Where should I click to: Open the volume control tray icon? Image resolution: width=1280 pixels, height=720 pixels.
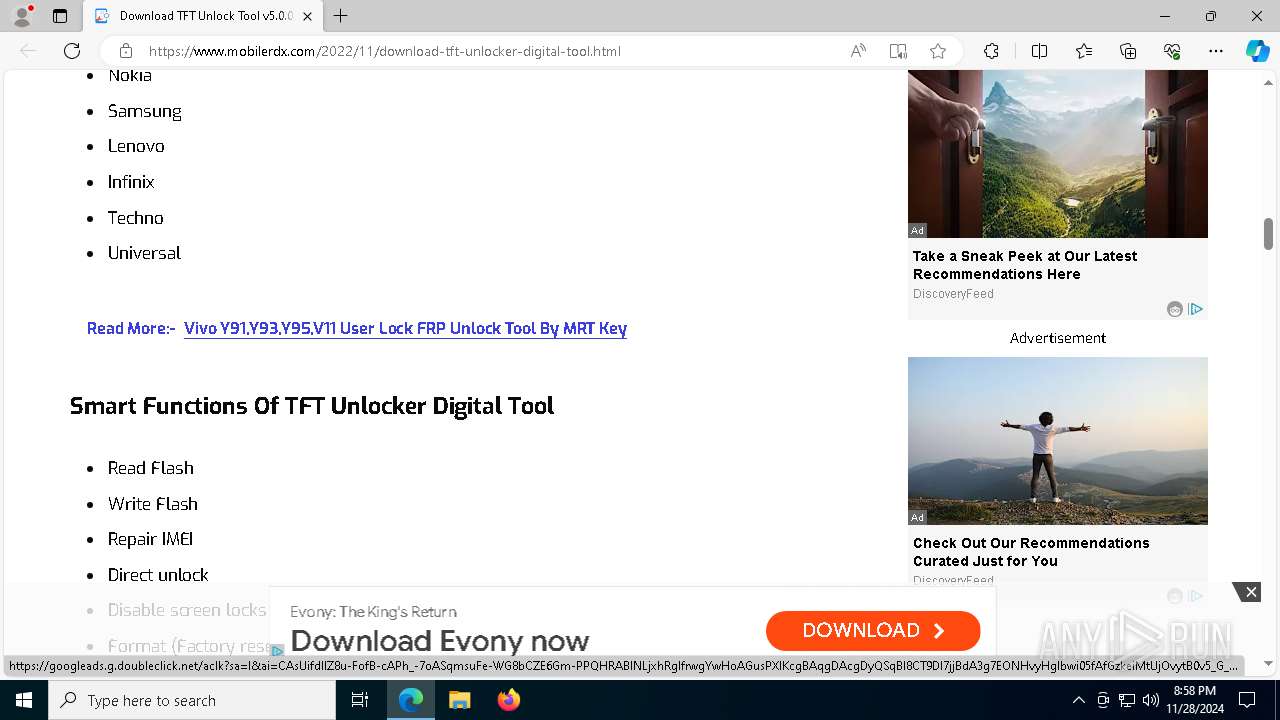point(1151,700)
